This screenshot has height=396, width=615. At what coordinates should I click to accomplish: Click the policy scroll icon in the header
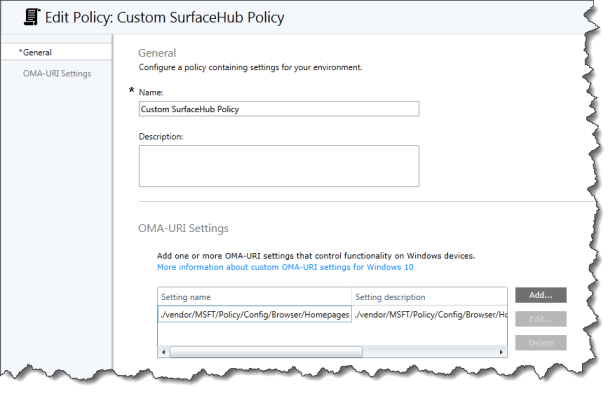tap(32, 17)
